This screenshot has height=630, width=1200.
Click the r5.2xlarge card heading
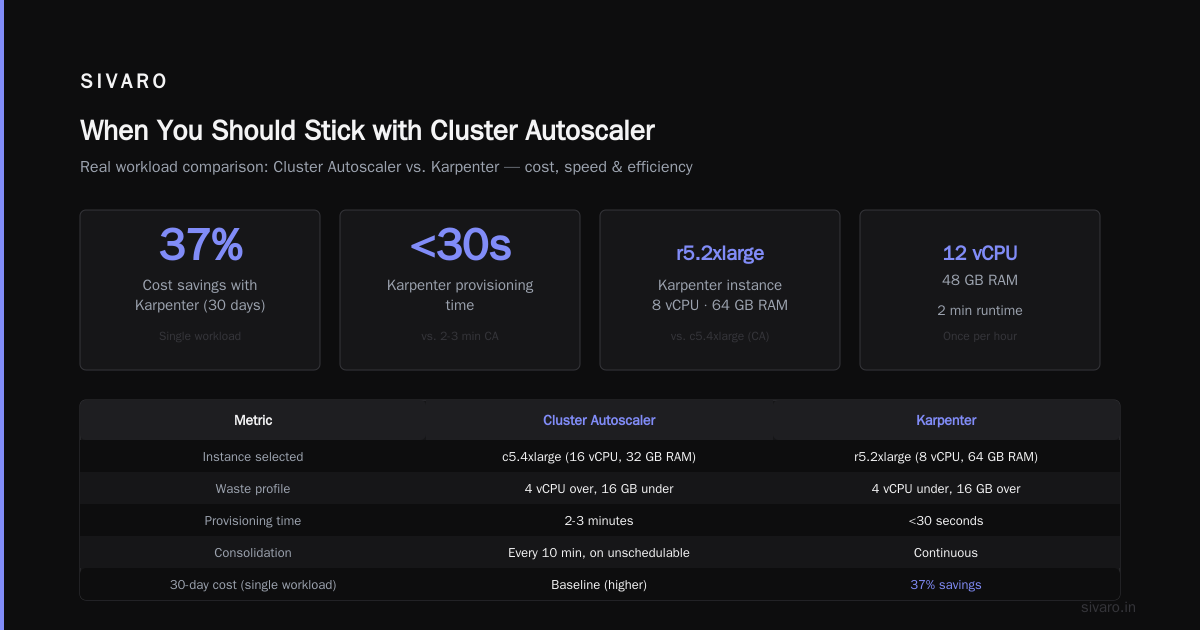coord(720,253)
